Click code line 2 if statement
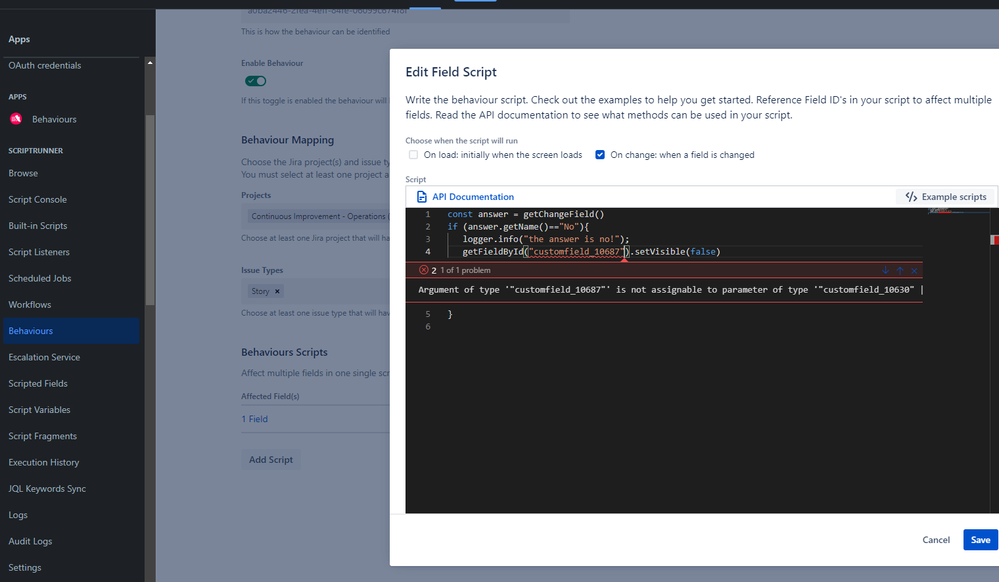 (x=518, y=226)
